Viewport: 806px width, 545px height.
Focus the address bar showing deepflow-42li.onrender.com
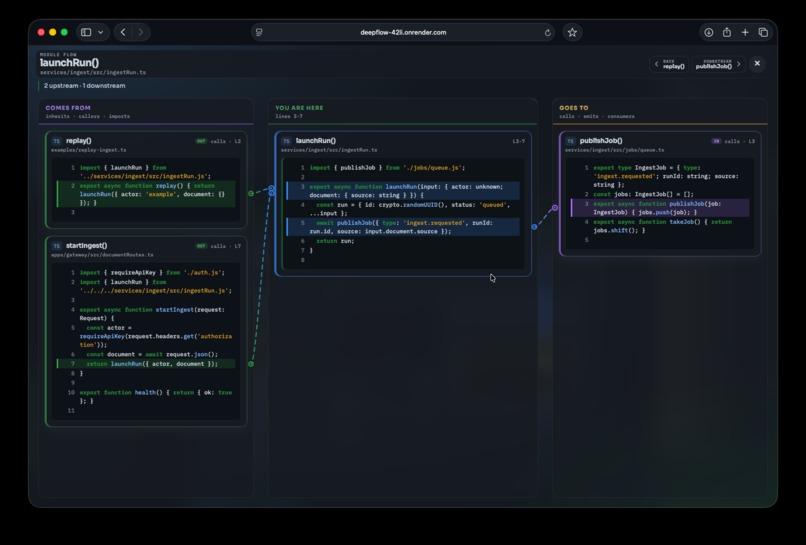tap(403, 32)
